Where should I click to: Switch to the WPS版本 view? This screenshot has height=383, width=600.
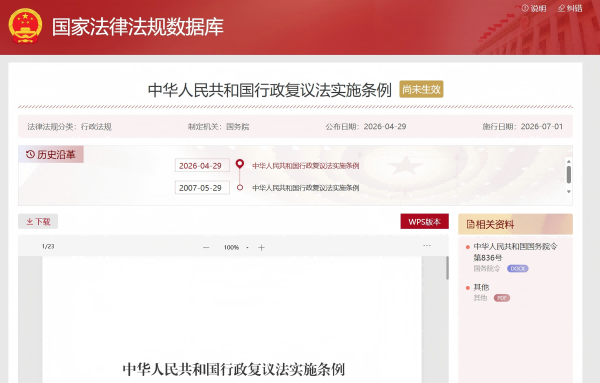coord(424,222)
